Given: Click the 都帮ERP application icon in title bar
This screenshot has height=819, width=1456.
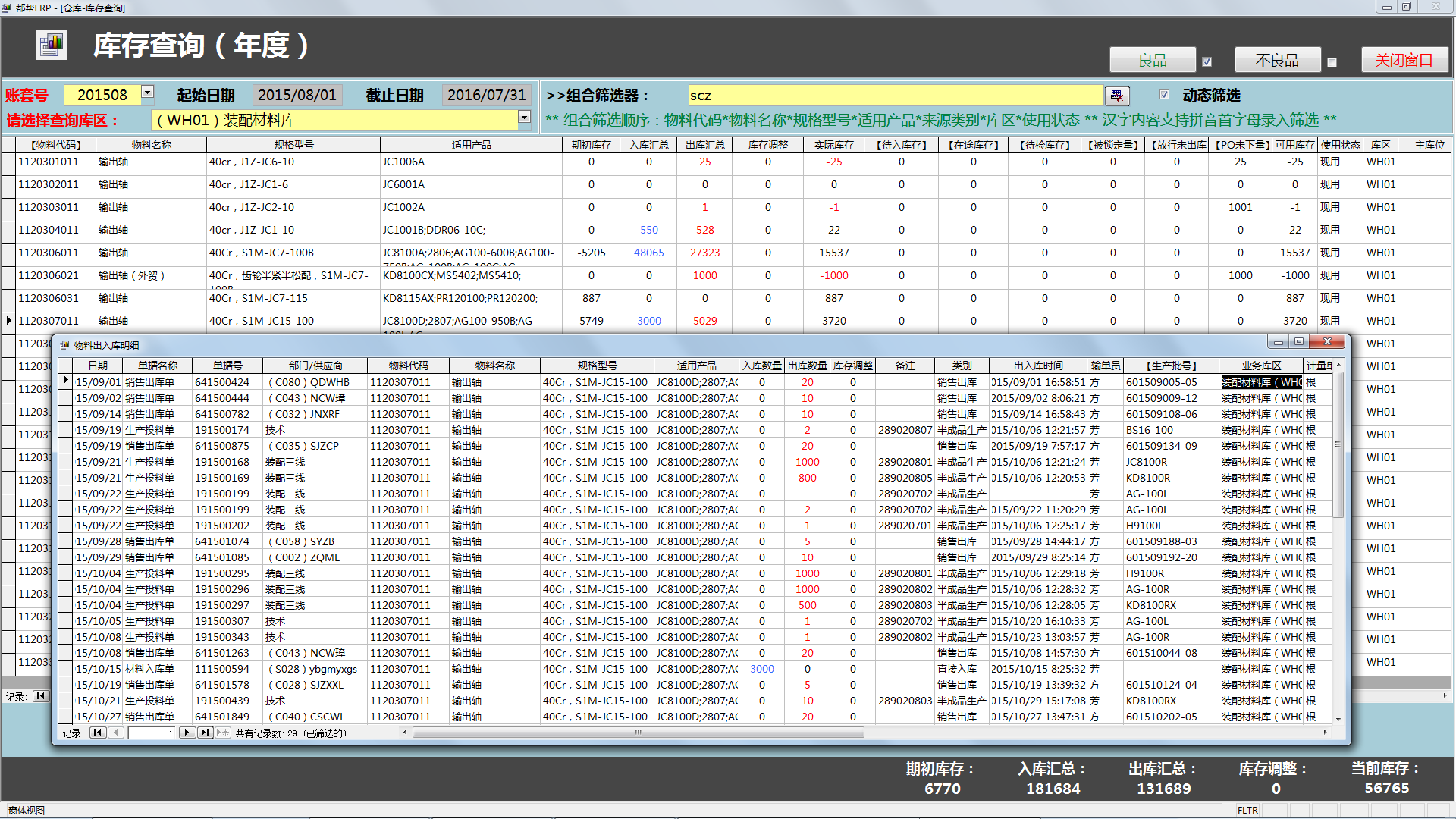Looking at the screenshot, I should click(x=7, y=8).
